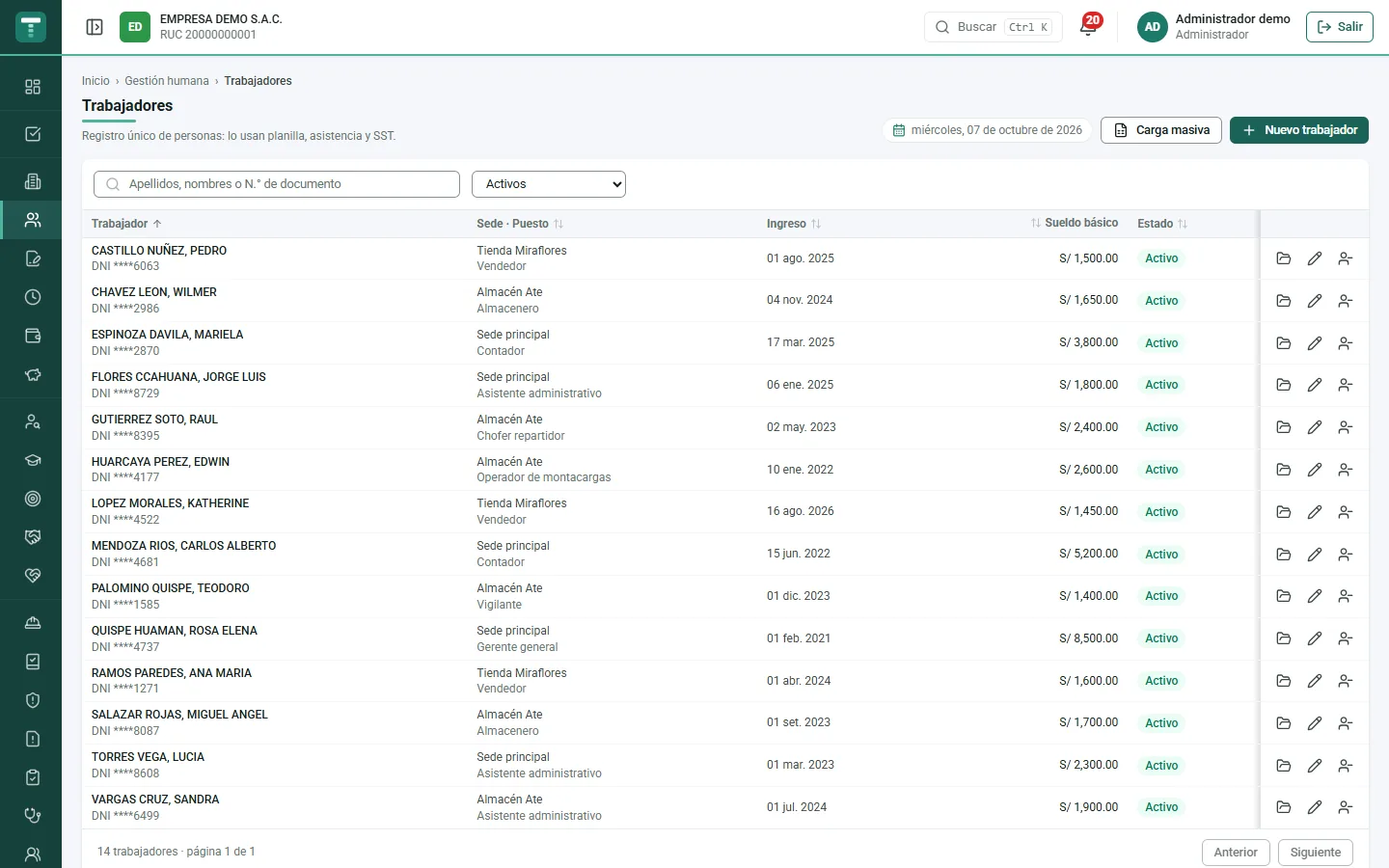Open the clock attendance icon in sidebar
The image size is (1389, 868).
[x=33, y=297]
